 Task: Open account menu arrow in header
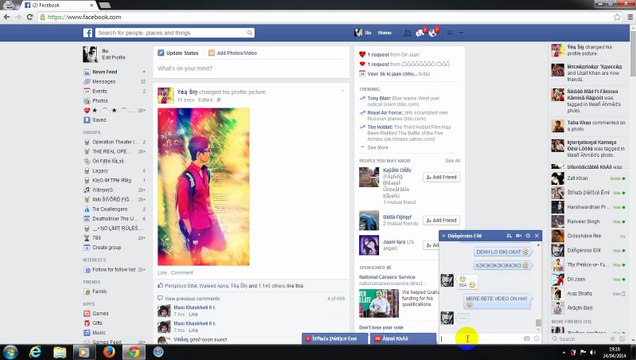pos(461,33)
